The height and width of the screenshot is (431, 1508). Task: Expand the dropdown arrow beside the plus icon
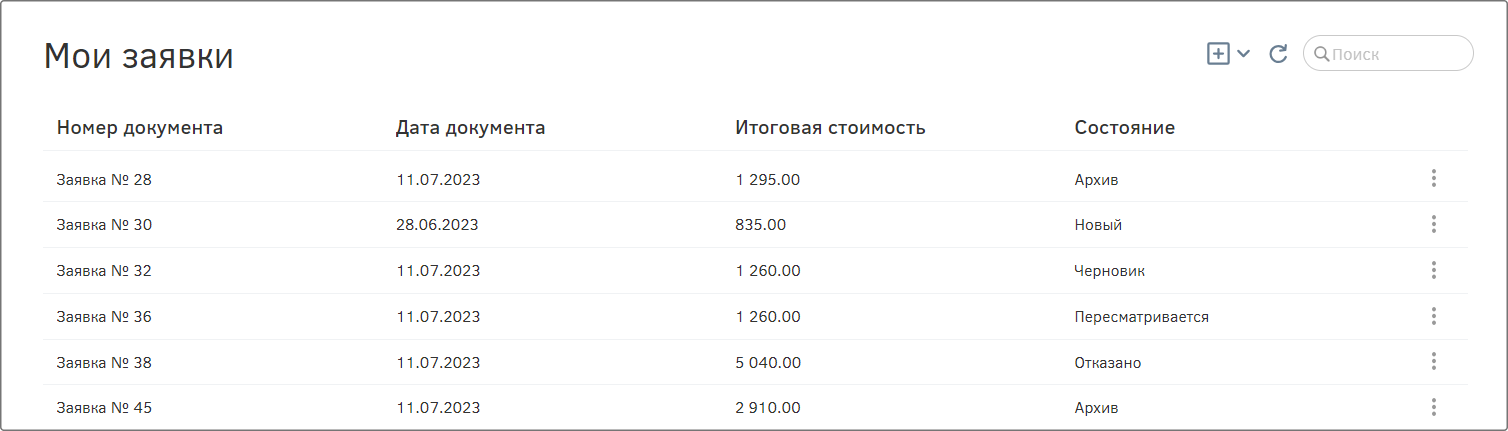[1244, 54]
